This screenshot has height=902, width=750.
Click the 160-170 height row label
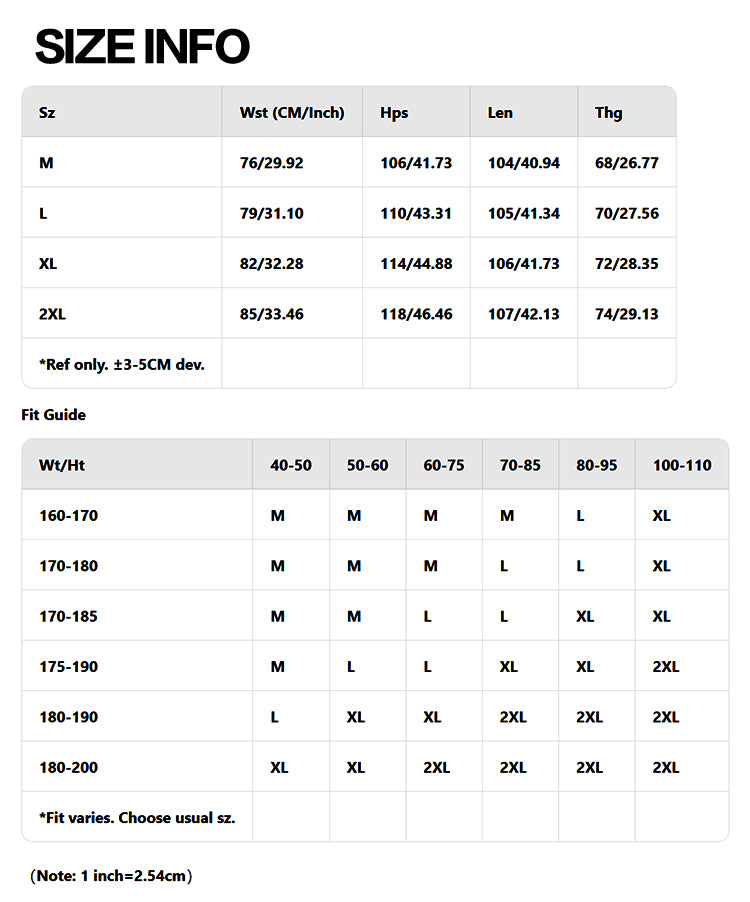click(x=68, y=516)
